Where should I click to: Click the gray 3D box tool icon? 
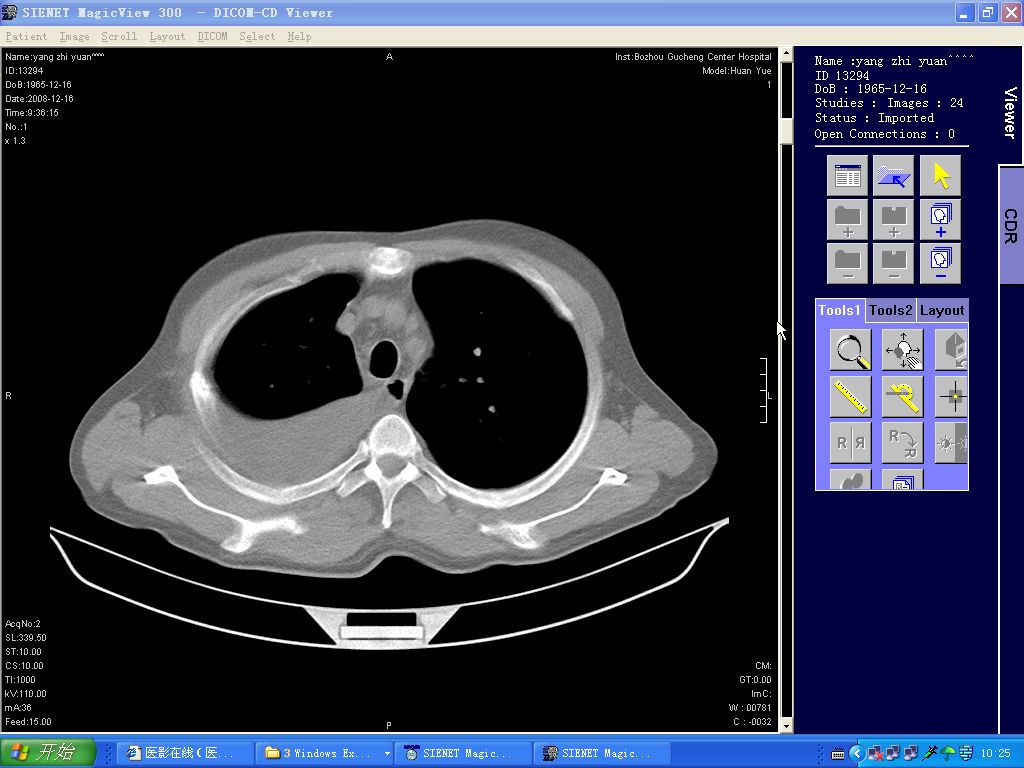[952, 349]
